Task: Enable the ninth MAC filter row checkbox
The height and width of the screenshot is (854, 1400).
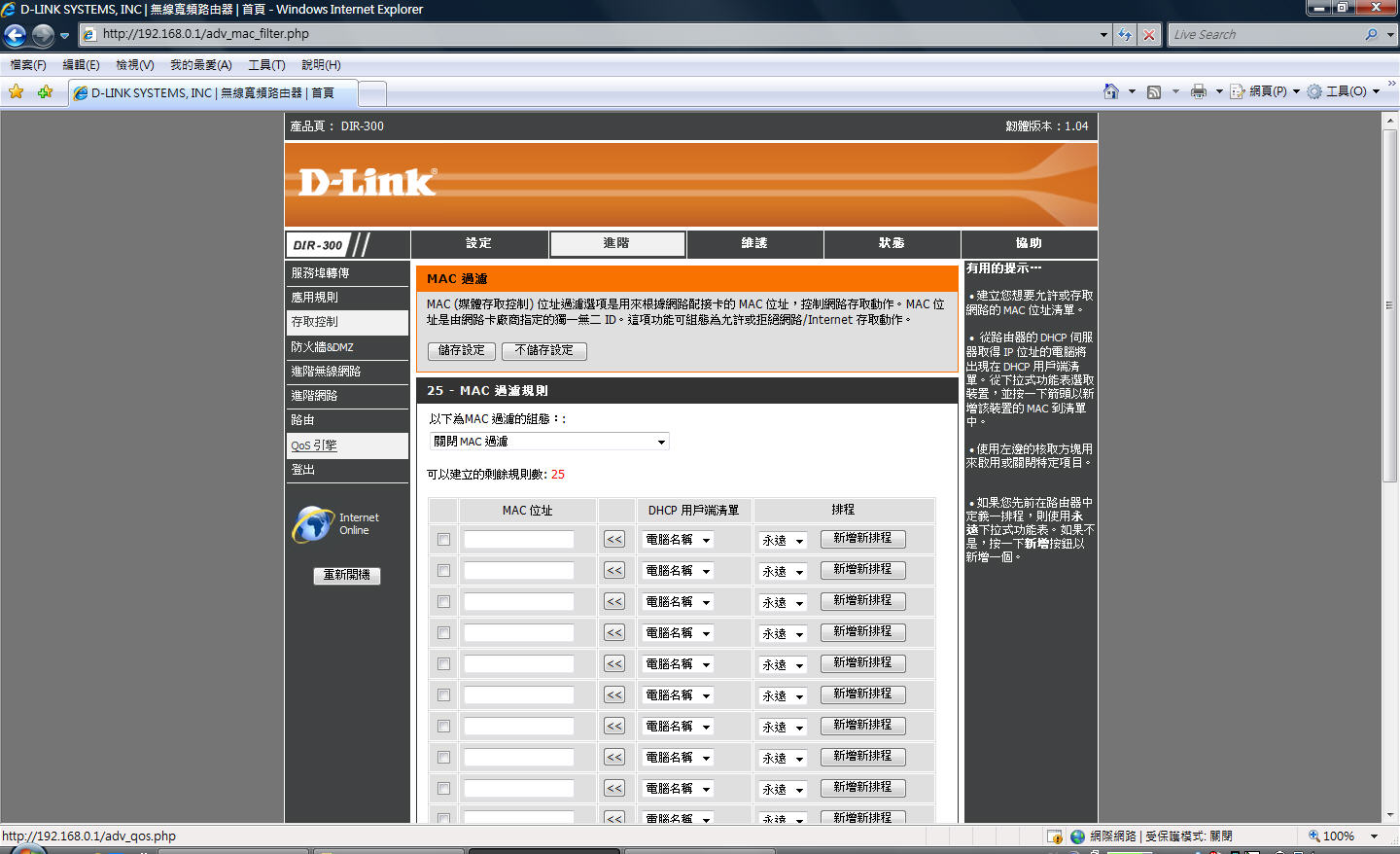Action: 443,788
